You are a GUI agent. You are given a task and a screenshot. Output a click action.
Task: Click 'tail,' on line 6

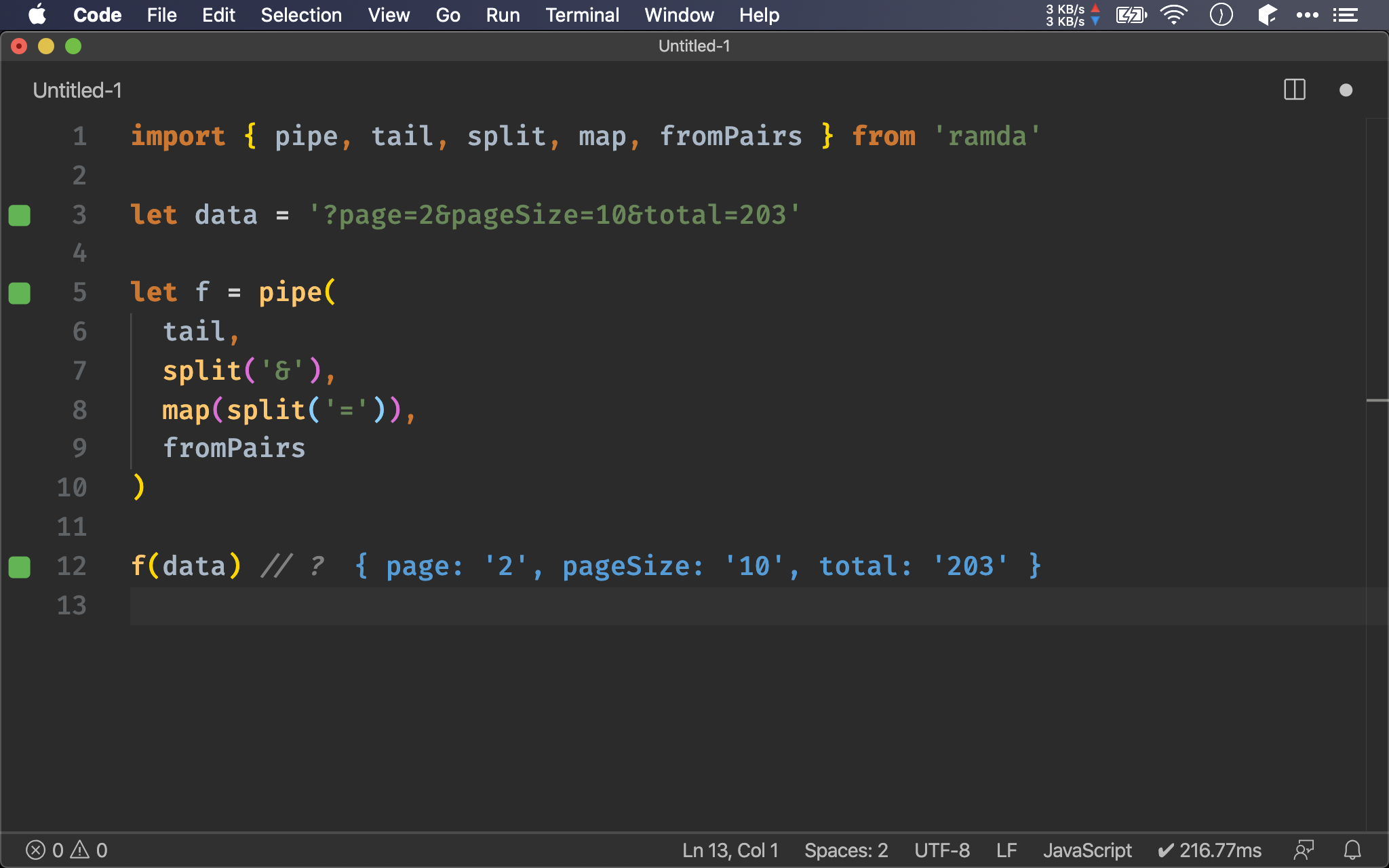click(201, 332)
